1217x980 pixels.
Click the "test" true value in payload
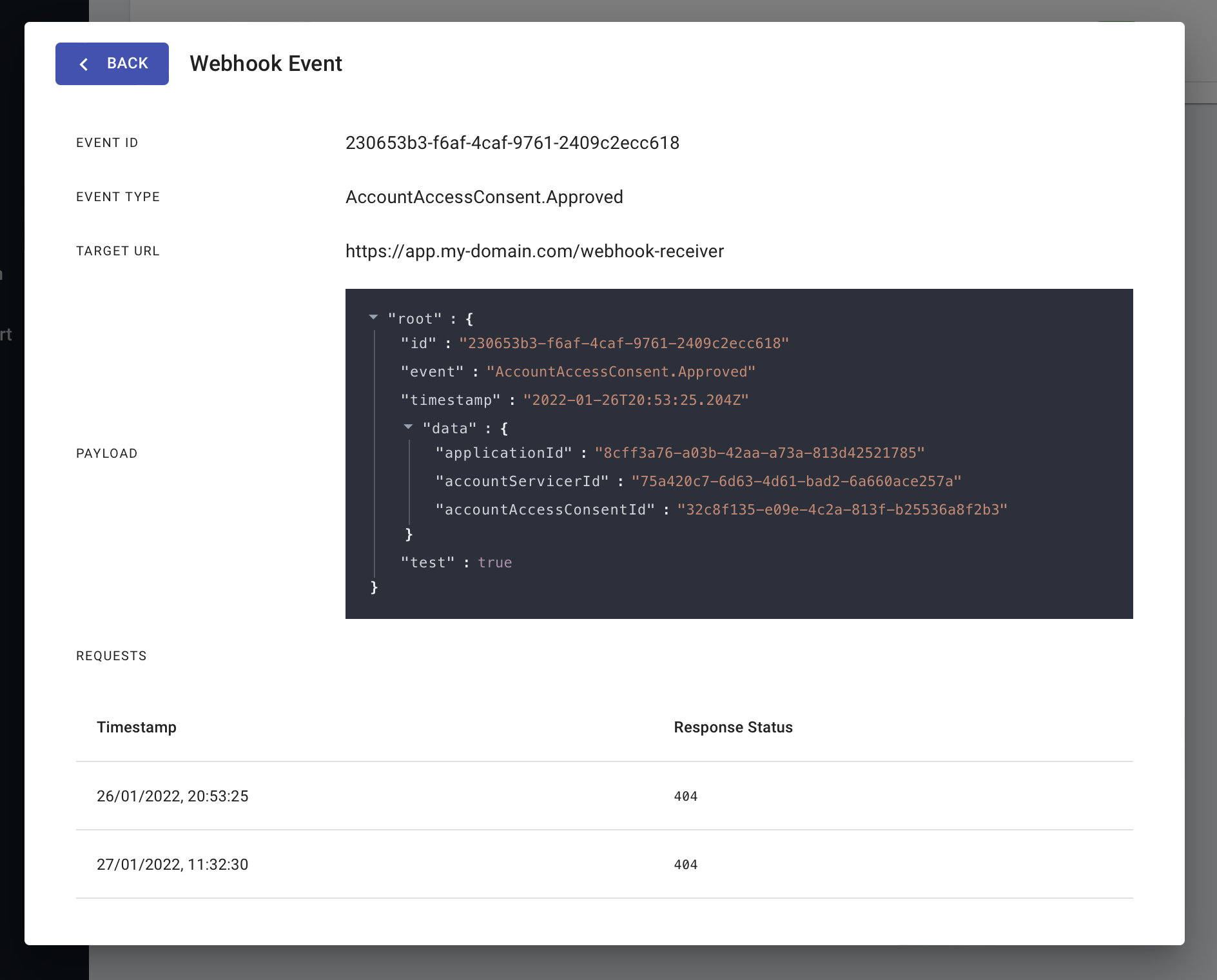pyautogui.click(x=495, y=563)
